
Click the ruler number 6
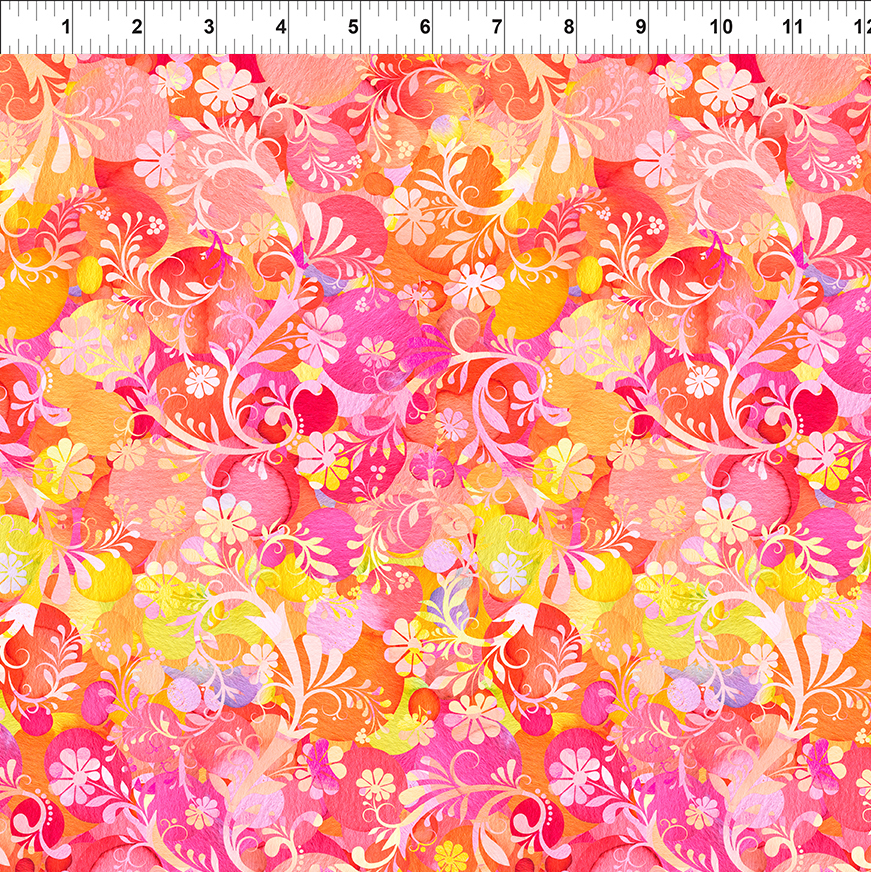tap(425, 26)
